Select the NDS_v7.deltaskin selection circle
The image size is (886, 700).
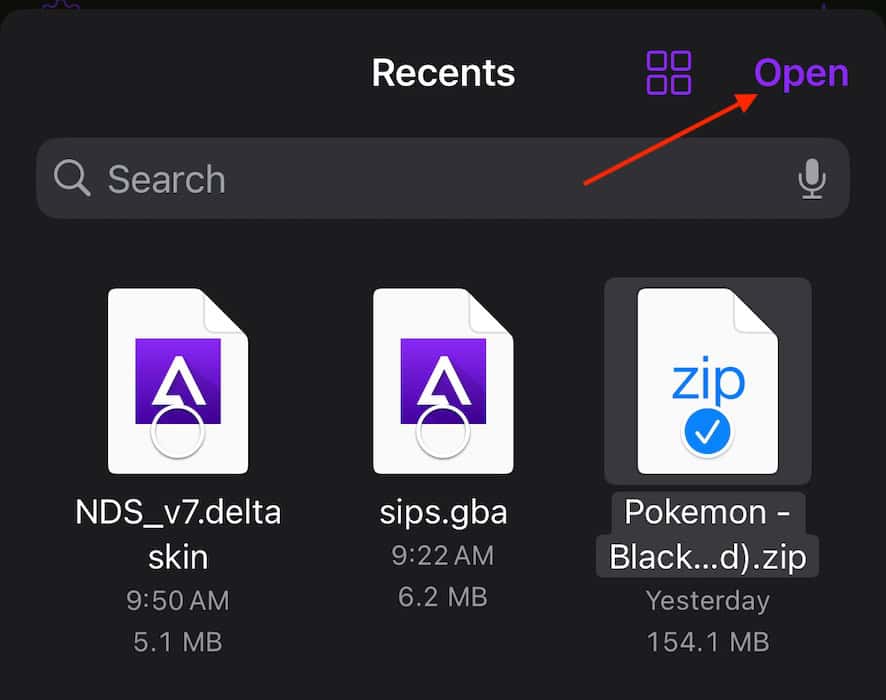179,432
